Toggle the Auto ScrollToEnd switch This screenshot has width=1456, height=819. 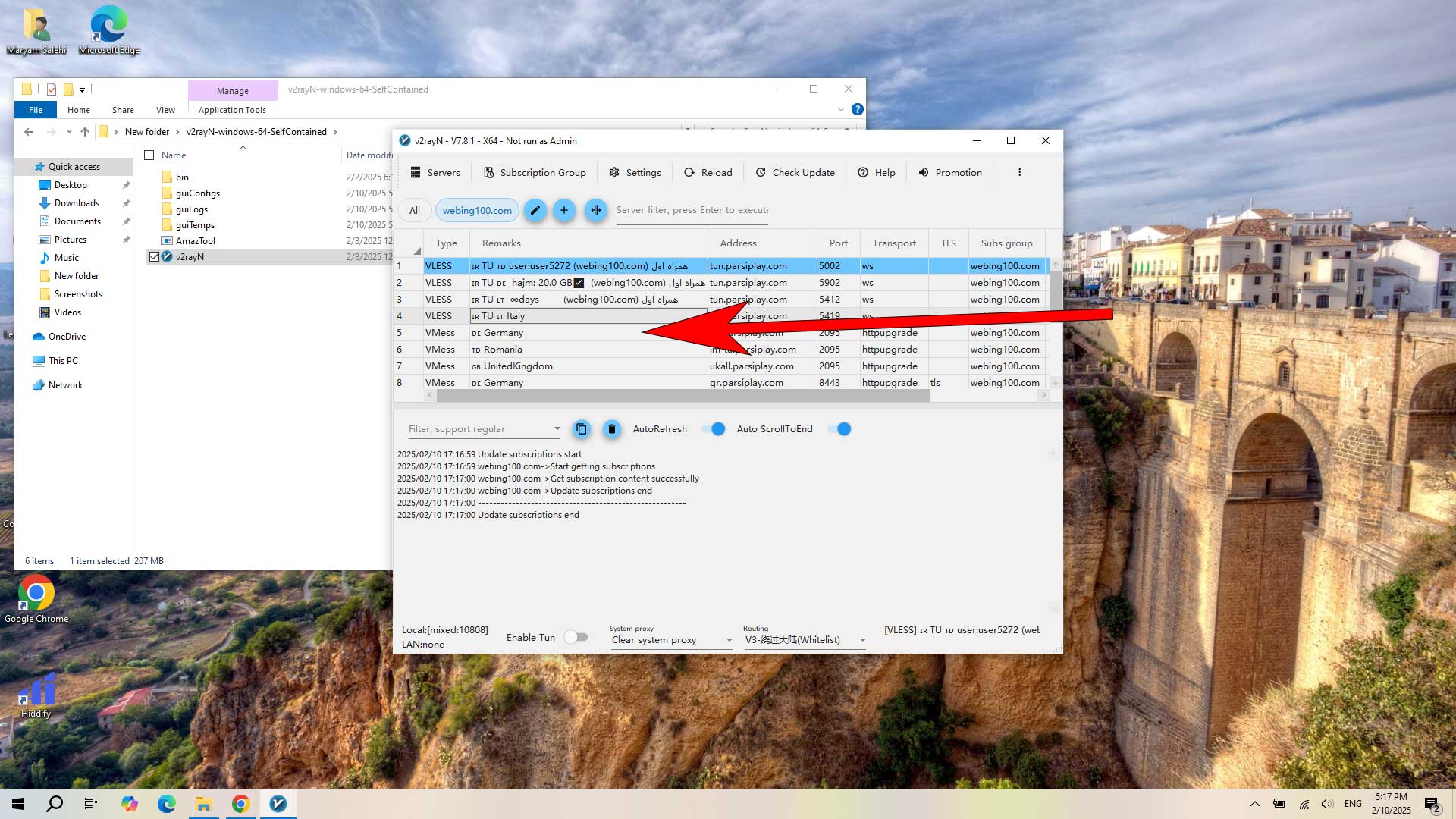click(839, 429)
